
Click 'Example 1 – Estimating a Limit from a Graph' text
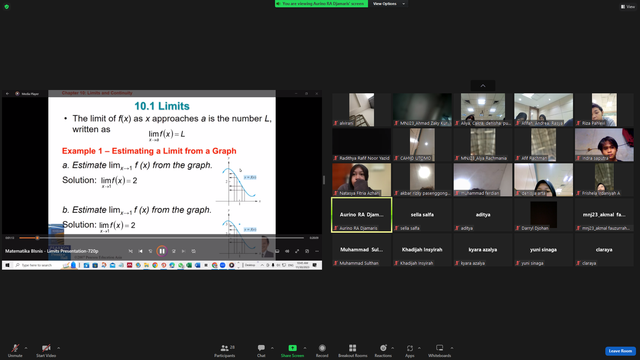149,151
